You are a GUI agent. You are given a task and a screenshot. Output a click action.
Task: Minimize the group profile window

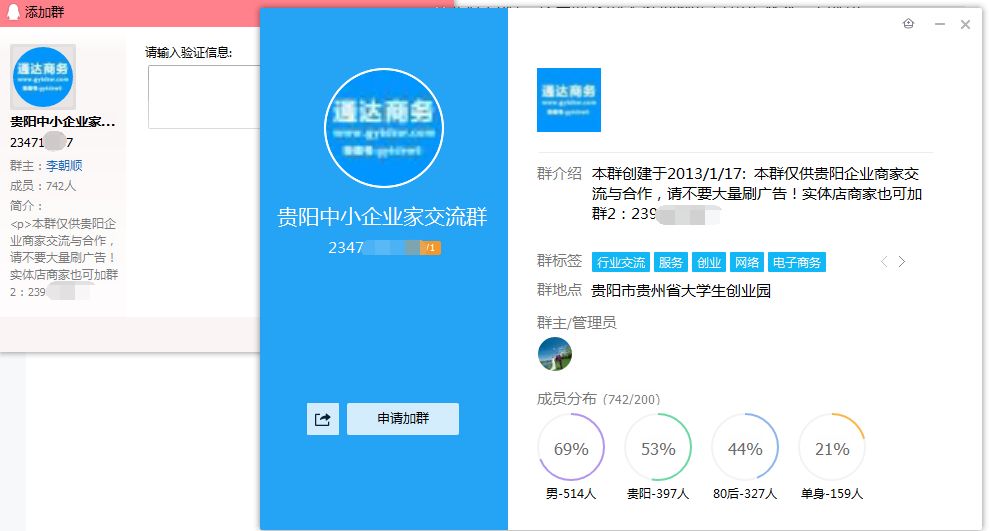[x=939, y=25]
